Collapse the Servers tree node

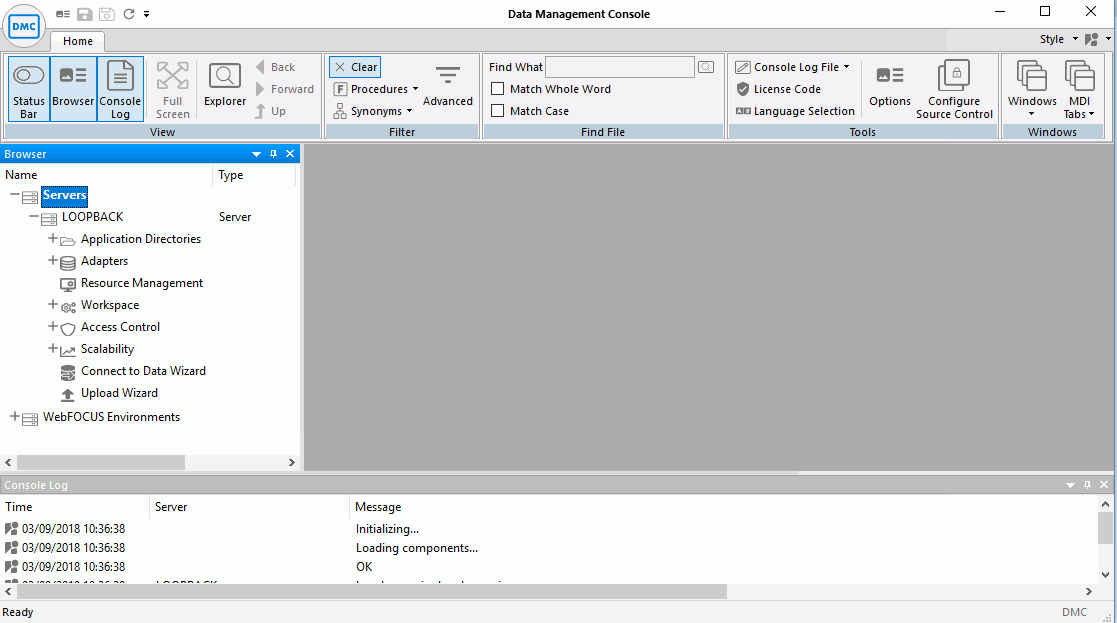14,194
